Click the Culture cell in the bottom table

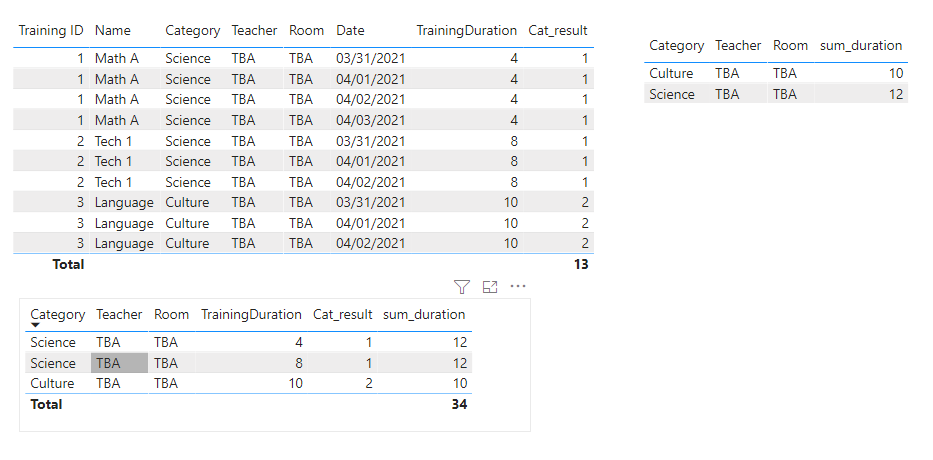[52, 383]
